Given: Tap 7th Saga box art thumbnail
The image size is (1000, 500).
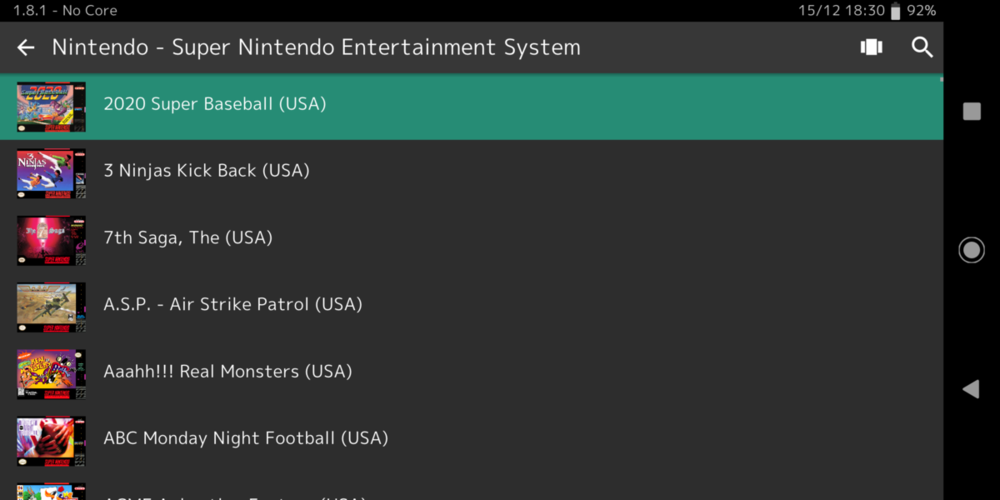Looking at the screenshot, I should pos(51,240).
